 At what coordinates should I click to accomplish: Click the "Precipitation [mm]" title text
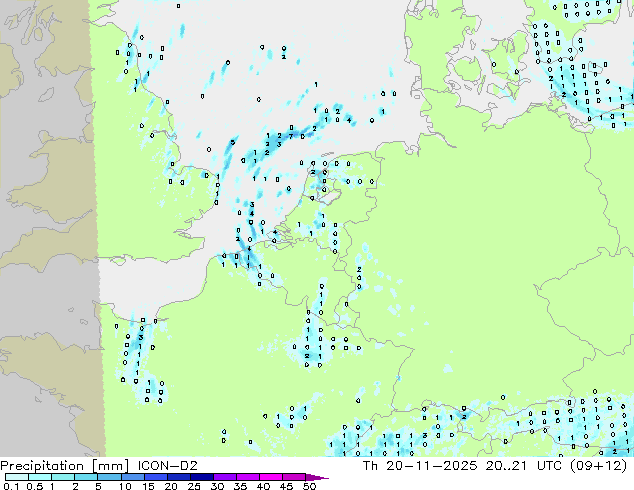pyautogui.click(x=64, y=466)
